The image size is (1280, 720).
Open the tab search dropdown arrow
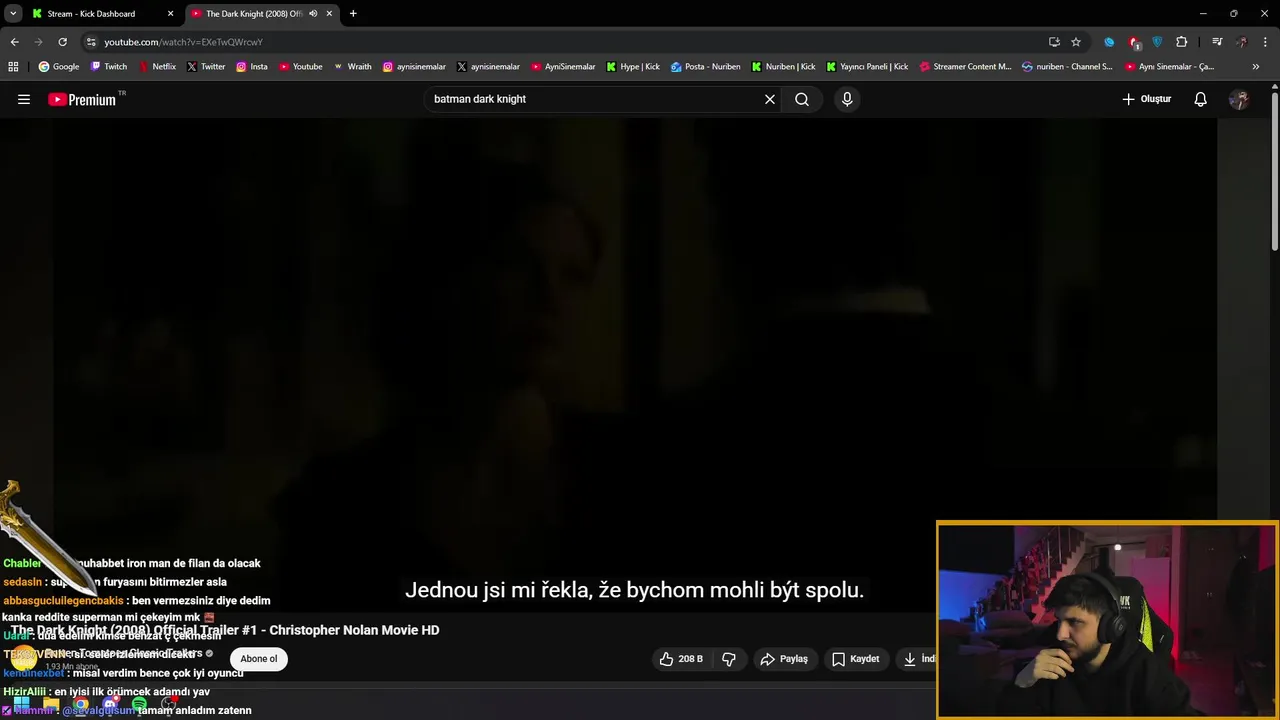pyautogui.click(x=13, y=14)
